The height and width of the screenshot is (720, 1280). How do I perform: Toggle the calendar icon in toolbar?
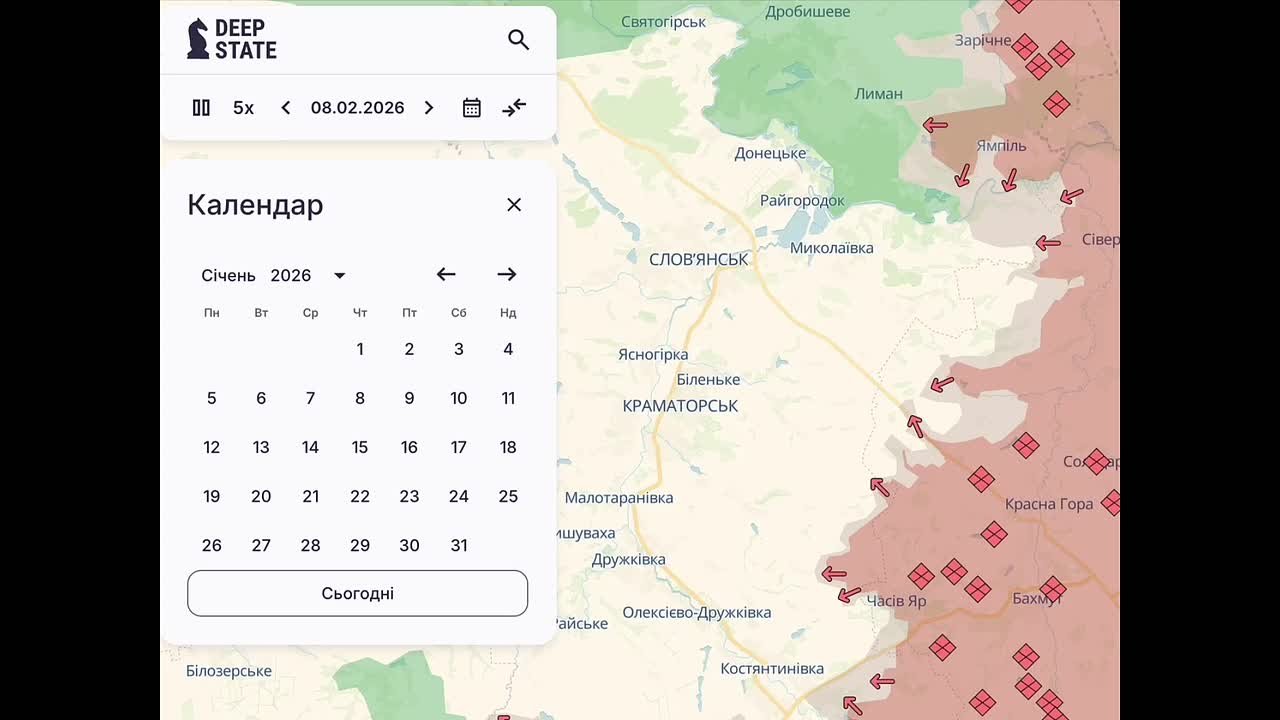pyautogui.click(x=472, y=108)
